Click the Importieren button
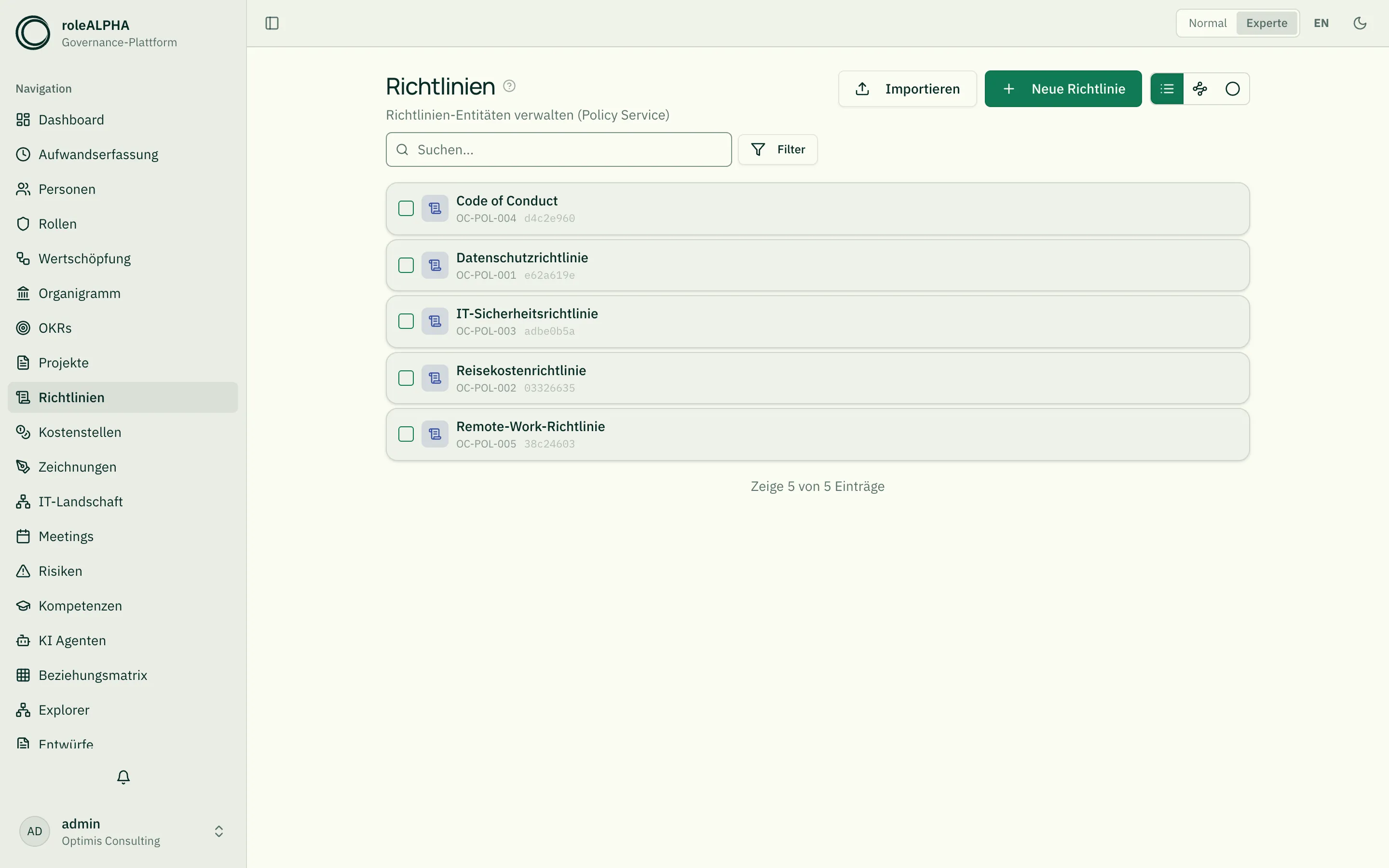1389x868 pixels. (x=908, y=88)
